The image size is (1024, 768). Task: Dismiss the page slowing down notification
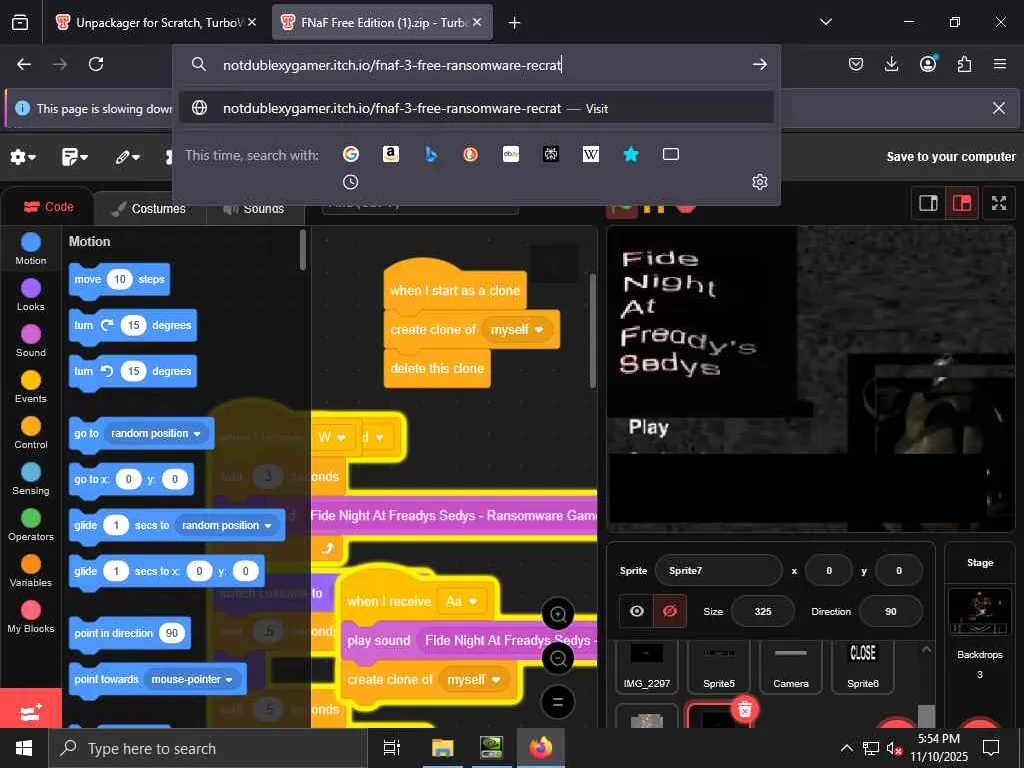coord(999,108)
